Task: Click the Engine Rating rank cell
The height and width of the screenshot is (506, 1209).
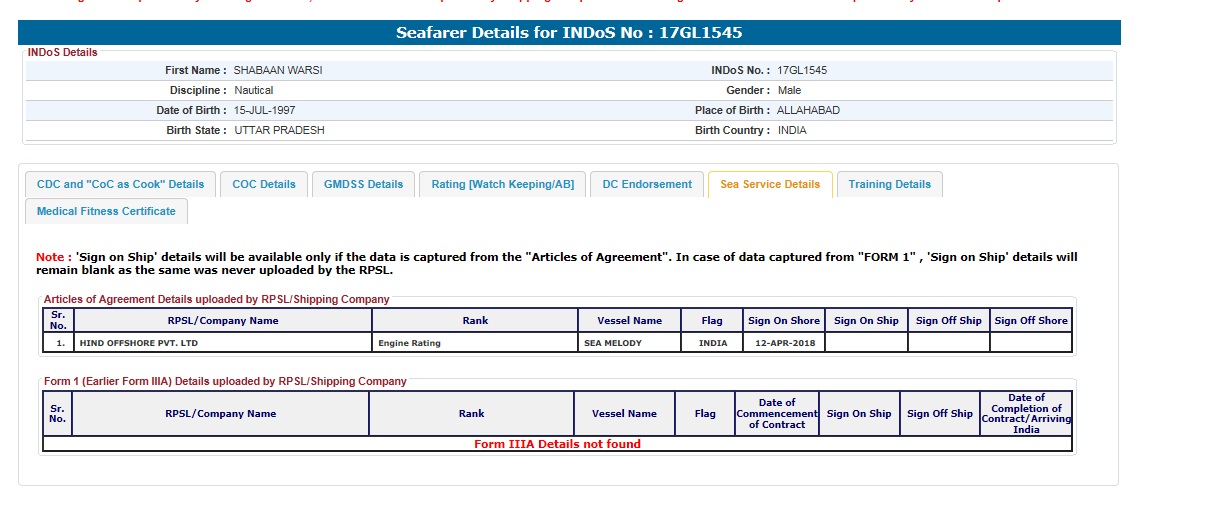Action: [x=409, y=343]
